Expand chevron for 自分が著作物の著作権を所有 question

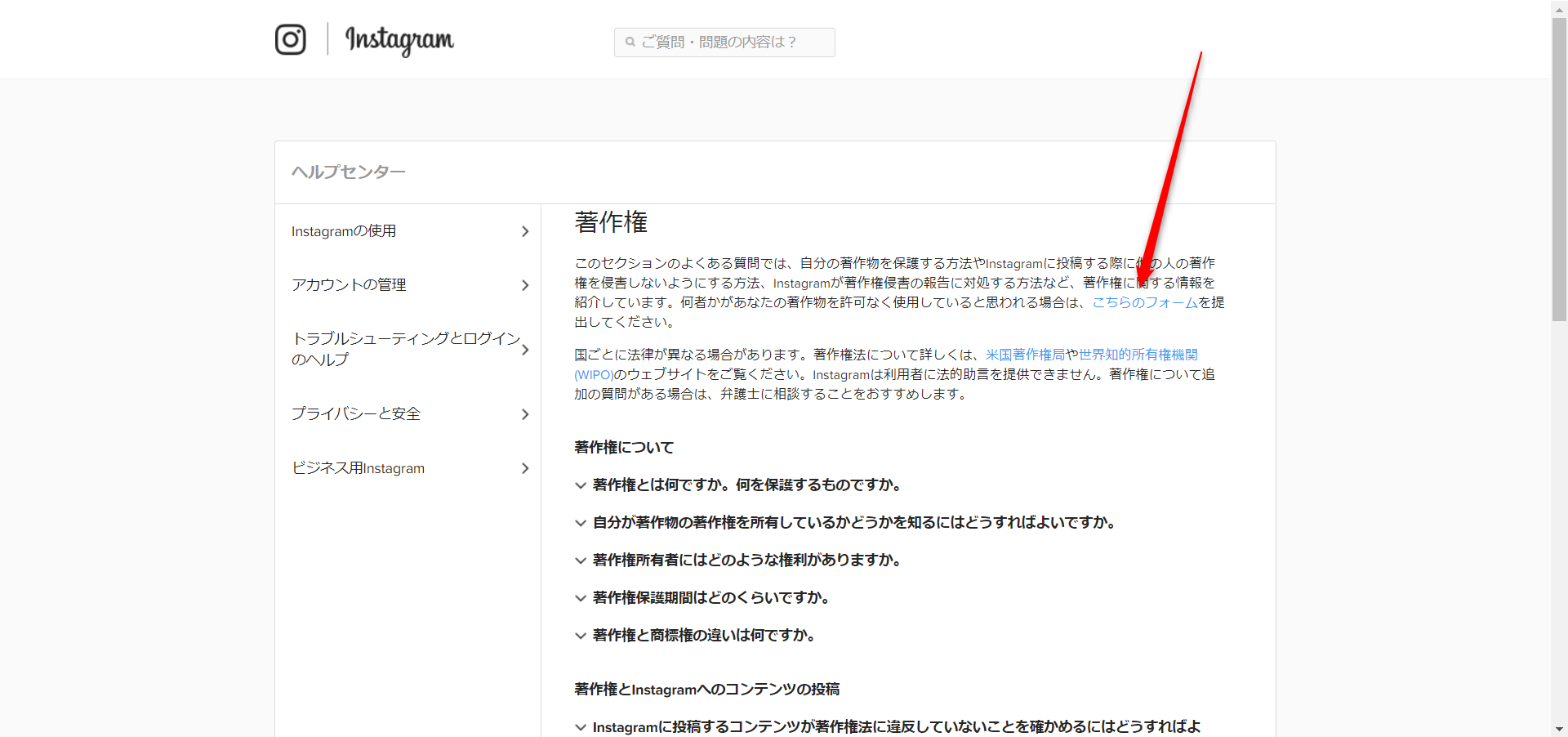coord(581,523)
